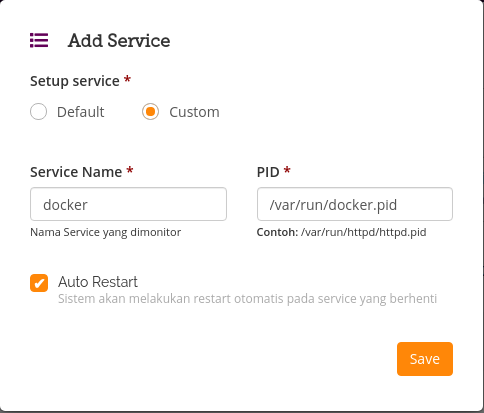This screenshot has width=484, height=413.
Task: Click the purple list icon beside Add Service
Action: (x=39, y=40)
